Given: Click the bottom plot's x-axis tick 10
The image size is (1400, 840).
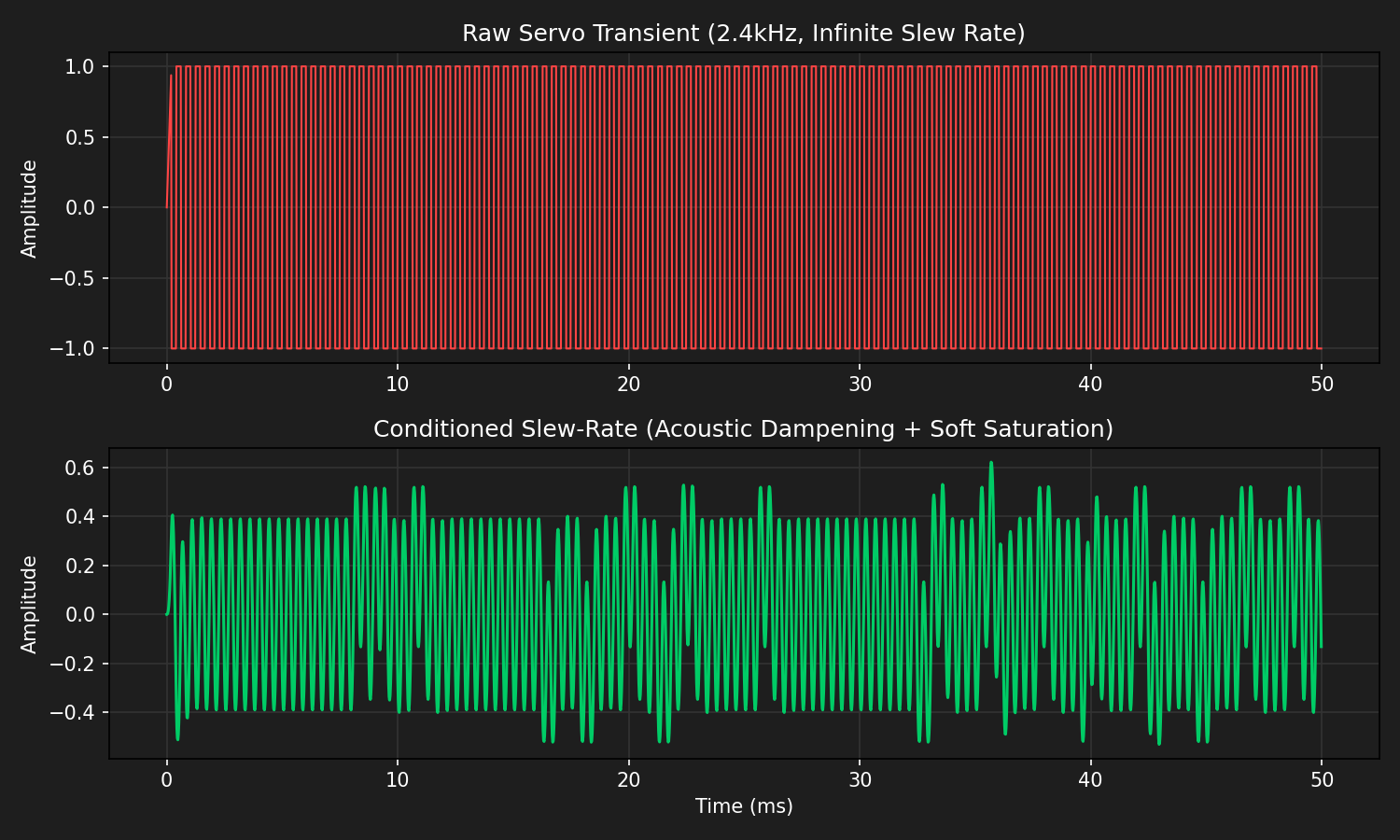Looking at the screenshot, I should (x=398, y=780).
